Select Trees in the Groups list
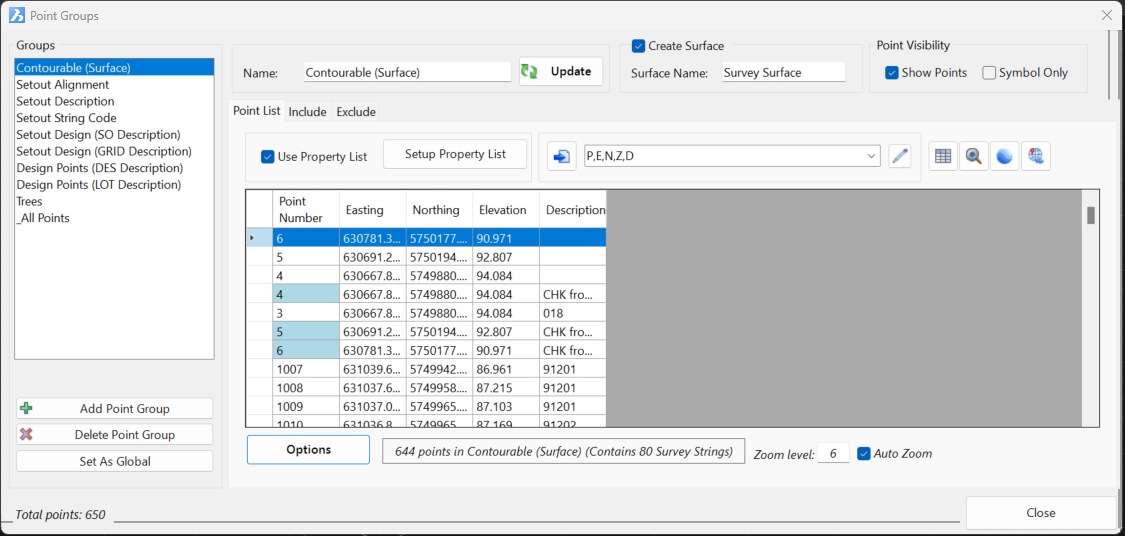The width and height of the screenshot is (1125, 536). coord(30,201)
